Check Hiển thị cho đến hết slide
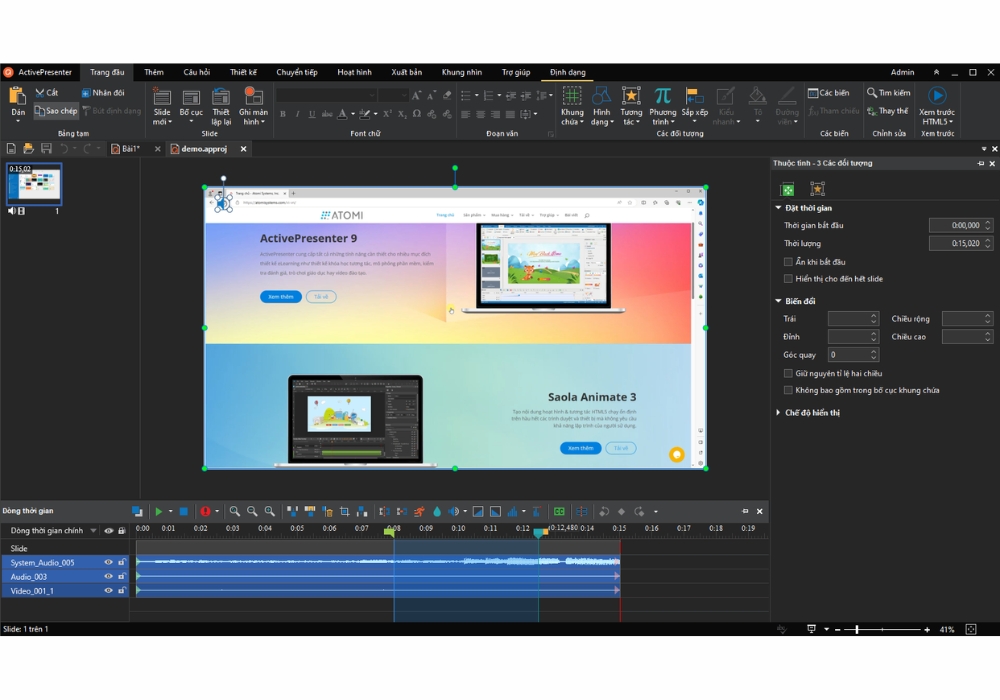Screen dimensions: 1000x700 tap(788, 279)
